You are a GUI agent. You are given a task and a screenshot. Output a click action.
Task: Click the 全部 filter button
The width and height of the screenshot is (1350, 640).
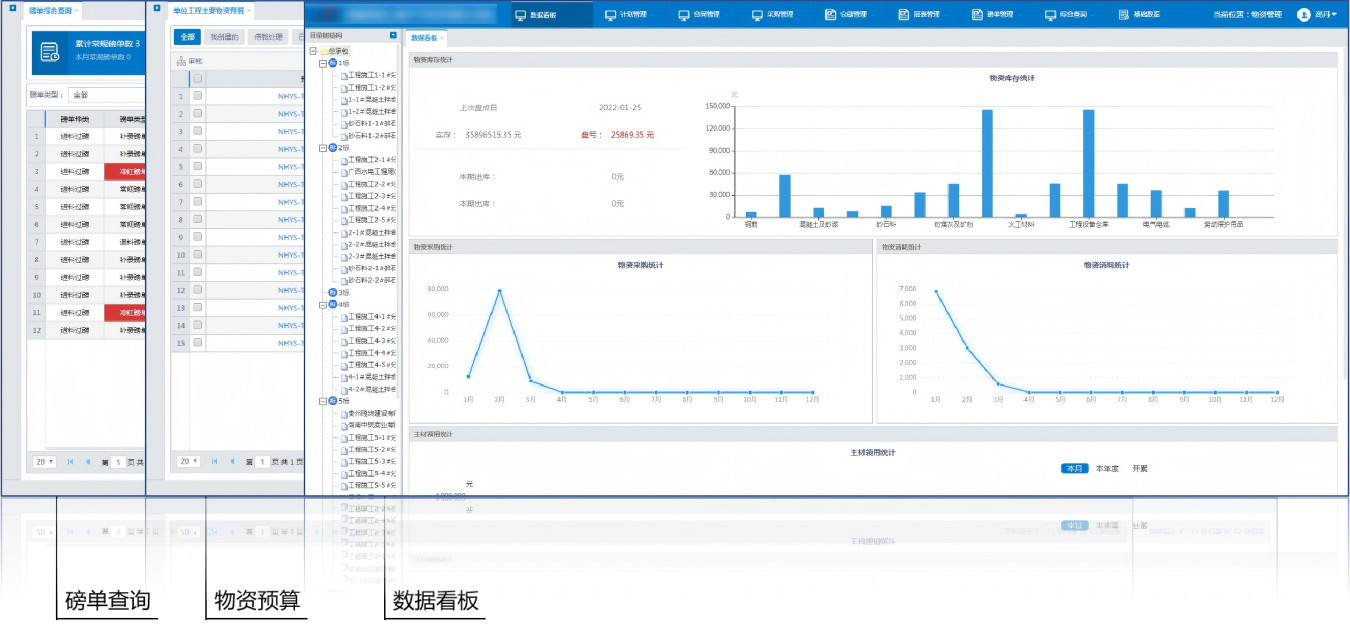[187, 37]
